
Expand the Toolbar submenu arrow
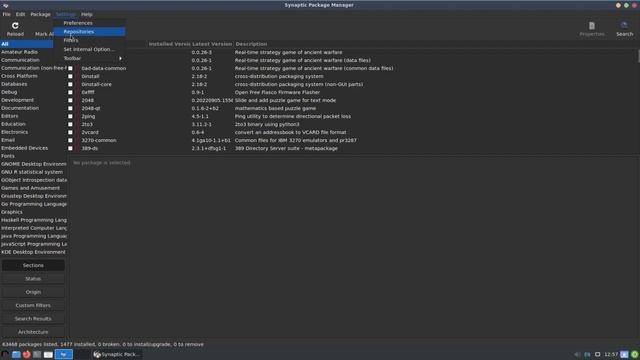coord(120,58)
